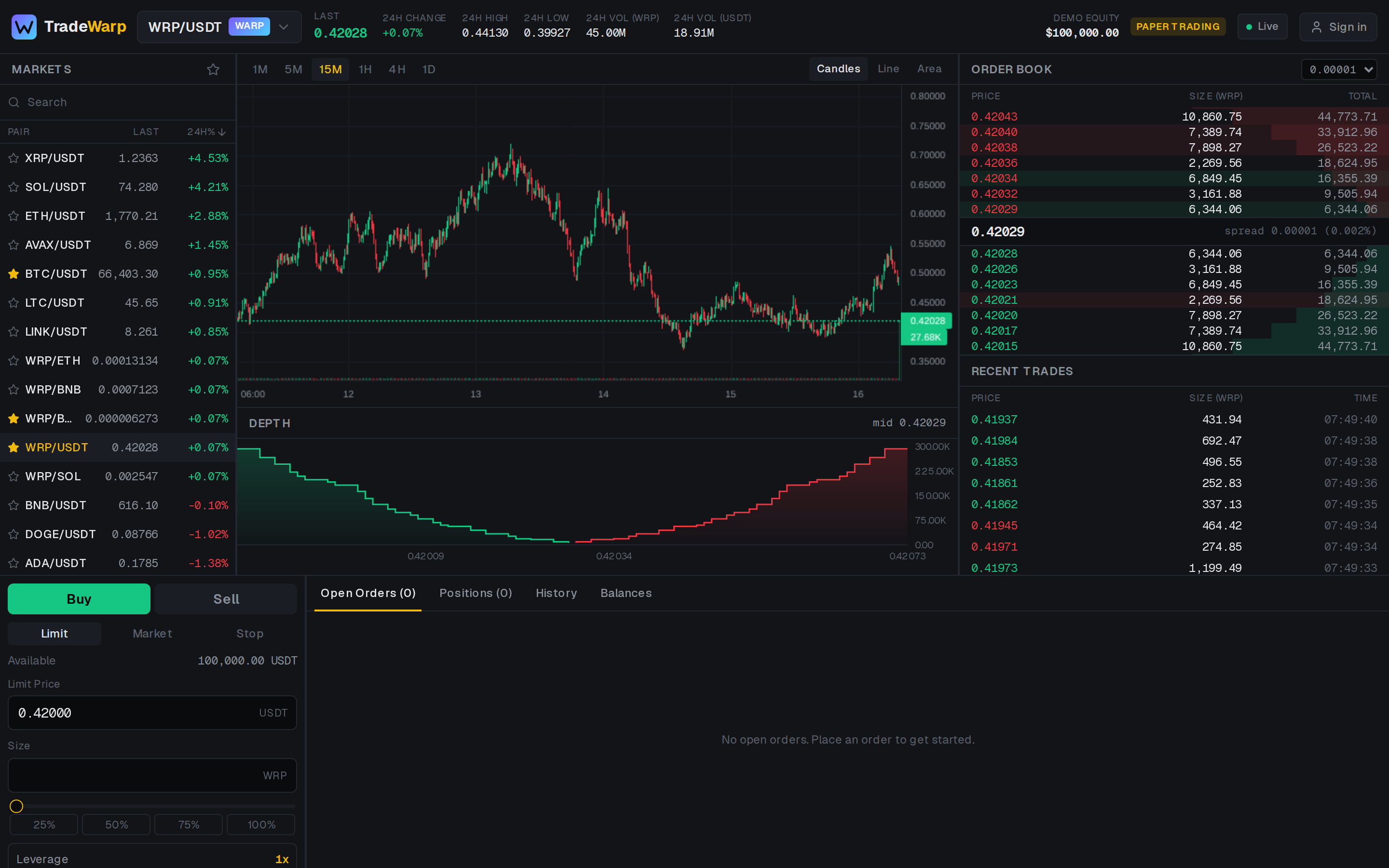This screenshot has height=868, width=1389.
Task: Favorite the ETH/USDT pair star
Action: pos(14,217)
